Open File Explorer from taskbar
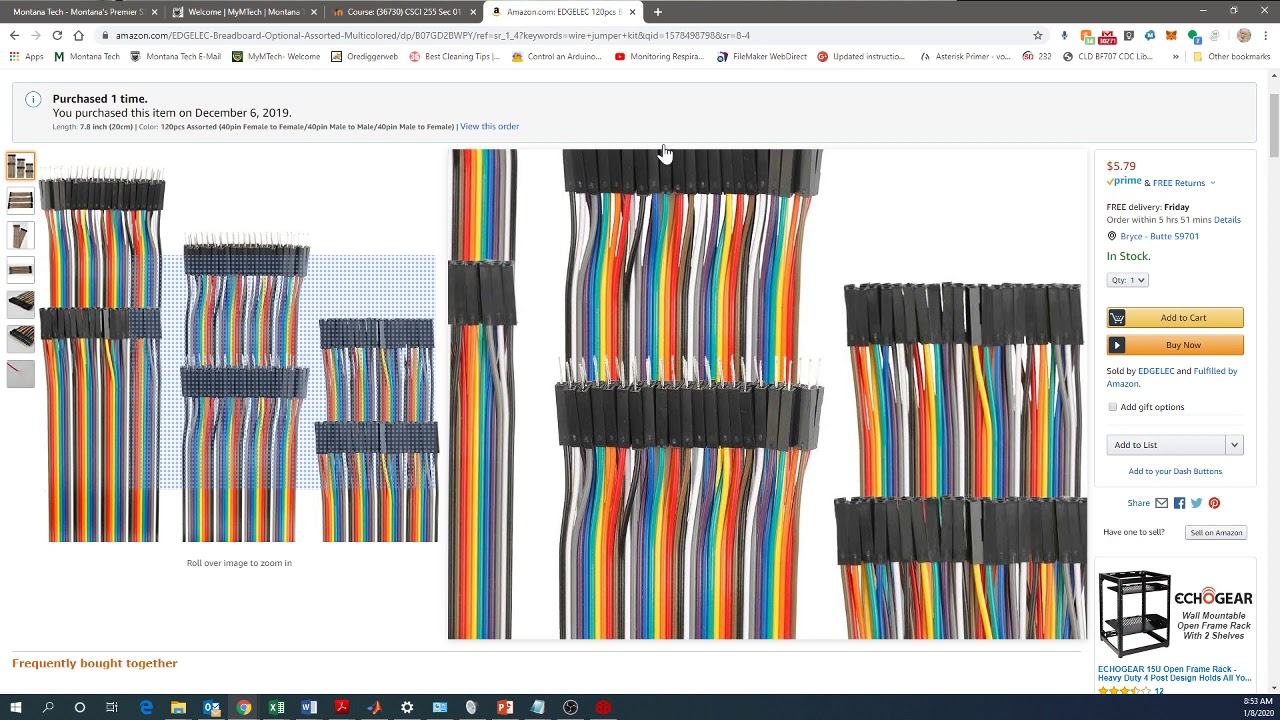1280x720 pixels. [178, 707]
